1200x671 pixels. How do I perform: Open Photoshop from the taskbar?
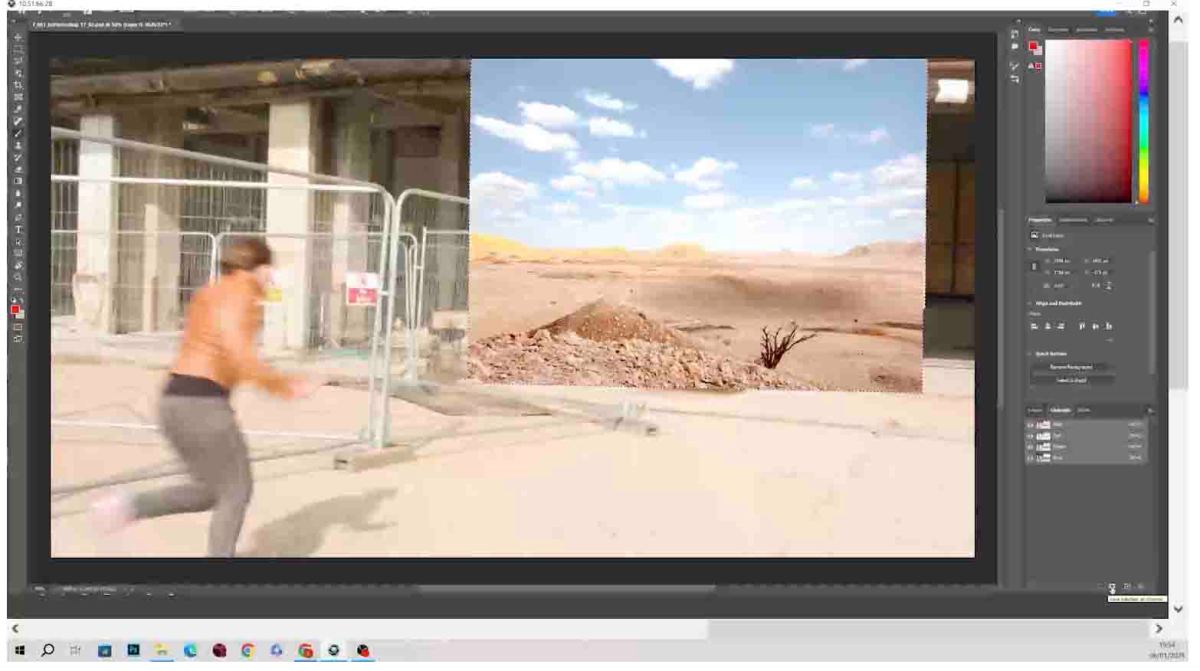pyautogui.click(x=133, y=652)
